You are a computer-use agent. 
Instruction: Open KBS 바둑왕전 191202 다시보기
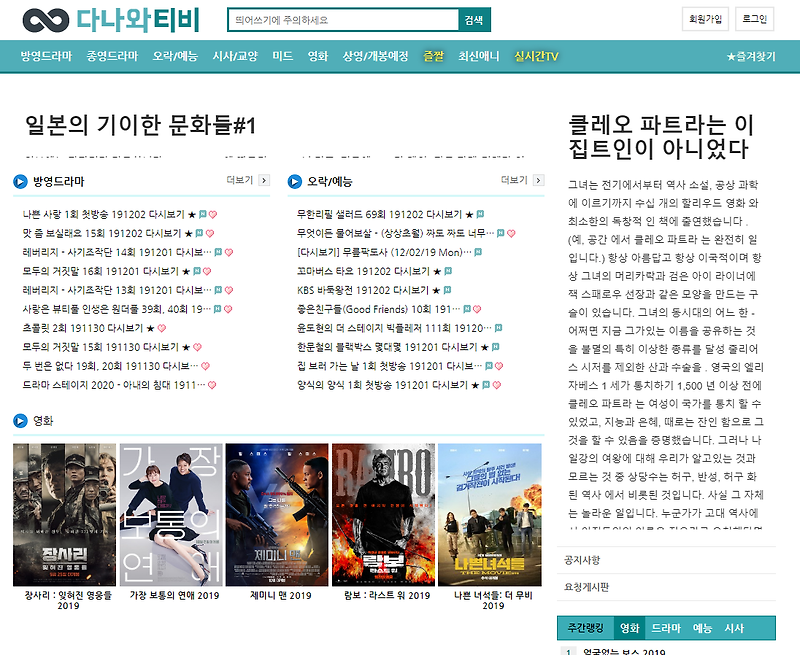pyautogui.click(x=363, y=290)
